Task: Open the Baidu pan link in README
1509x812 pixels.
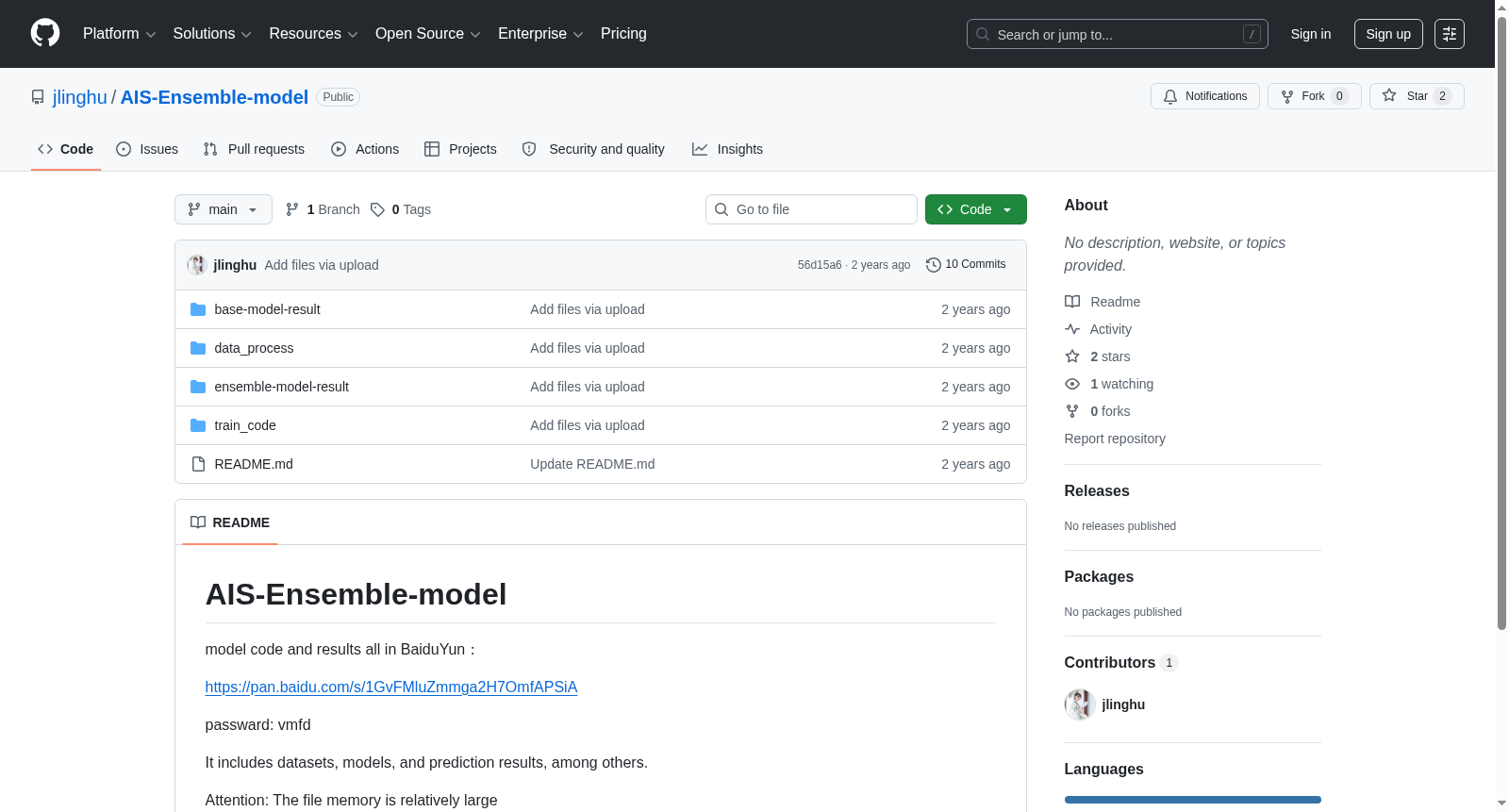Action: click(391, 687)
